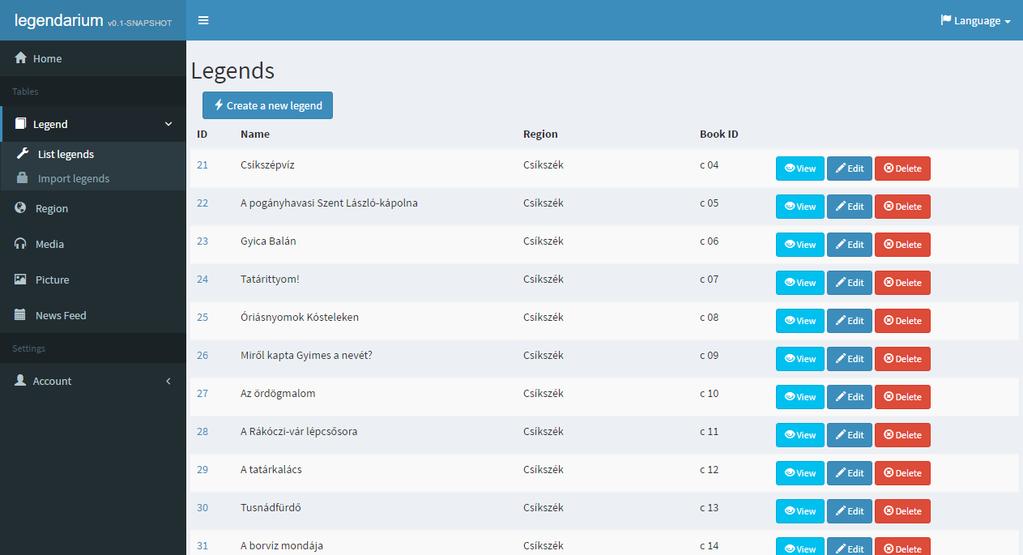Viewport: 1023px width, 555px height.
Task: View the Tatárittyom! legend
Action: click(x=800, y=282)
